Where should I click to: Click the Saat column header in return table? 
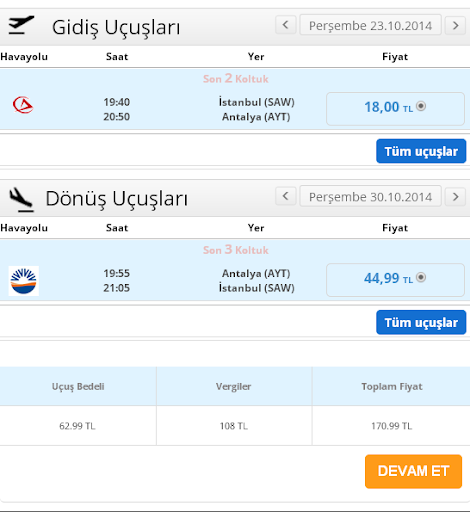click(117, 228)
